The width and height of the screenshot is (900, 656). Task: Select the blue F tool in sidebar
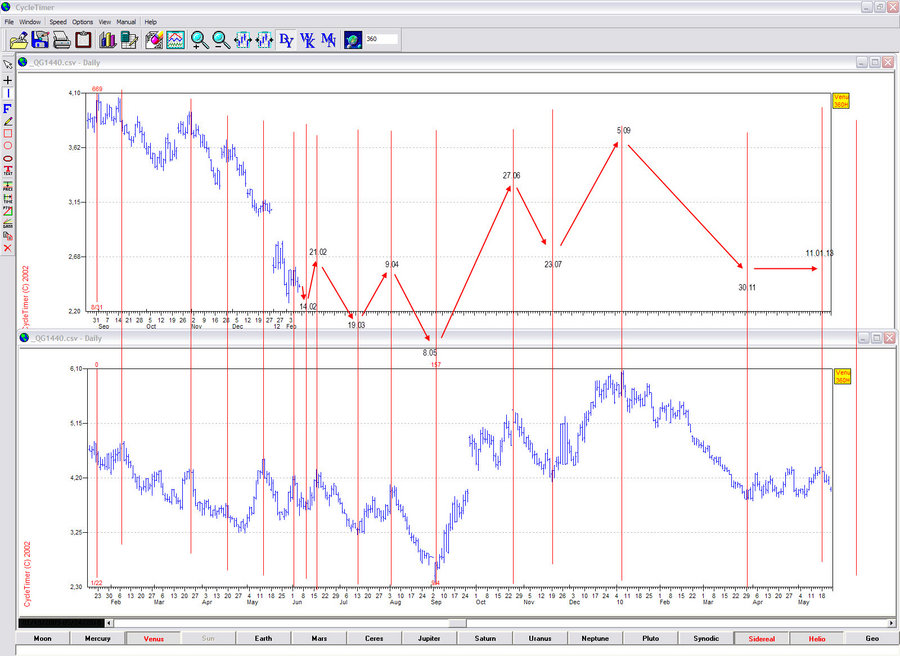pyautogui.click(x=8, y=107)
